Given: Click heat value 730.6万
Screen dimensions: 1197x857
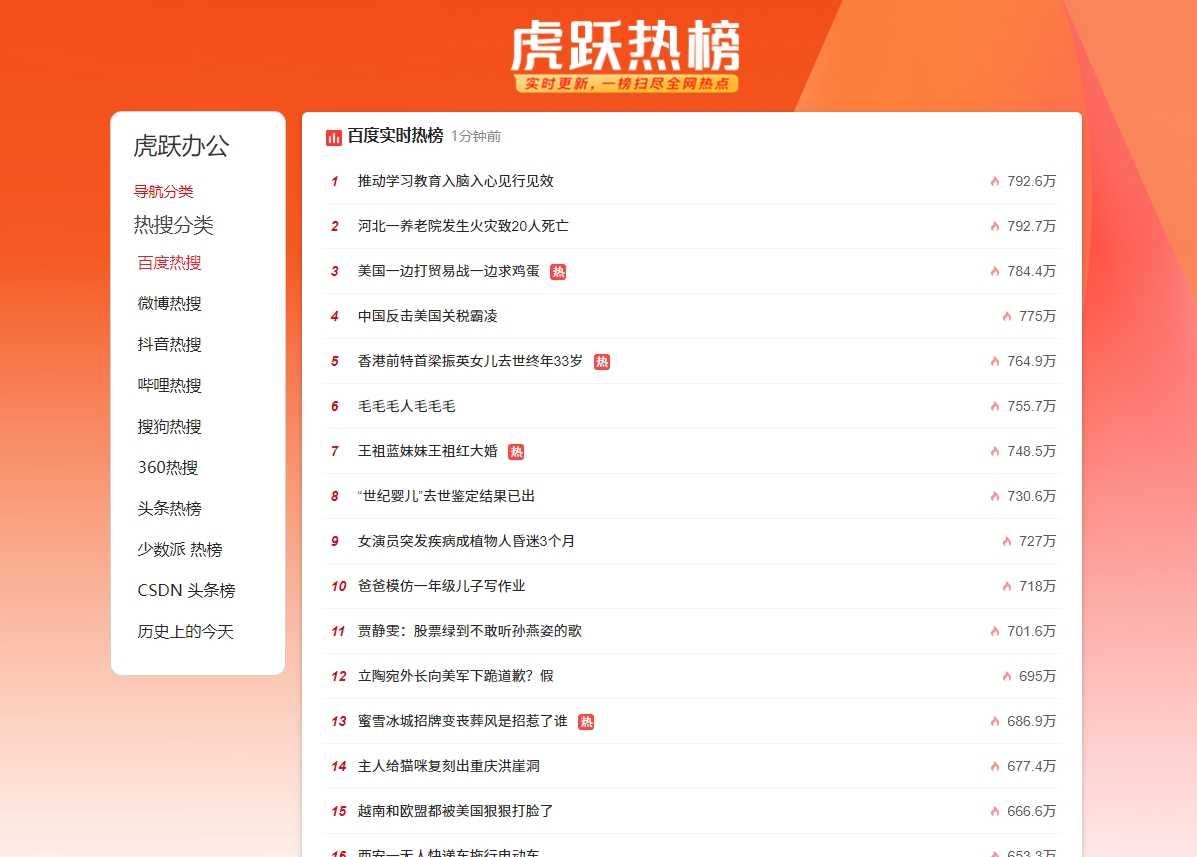Looking at the screenshot, I should [x=1031, y=497].
